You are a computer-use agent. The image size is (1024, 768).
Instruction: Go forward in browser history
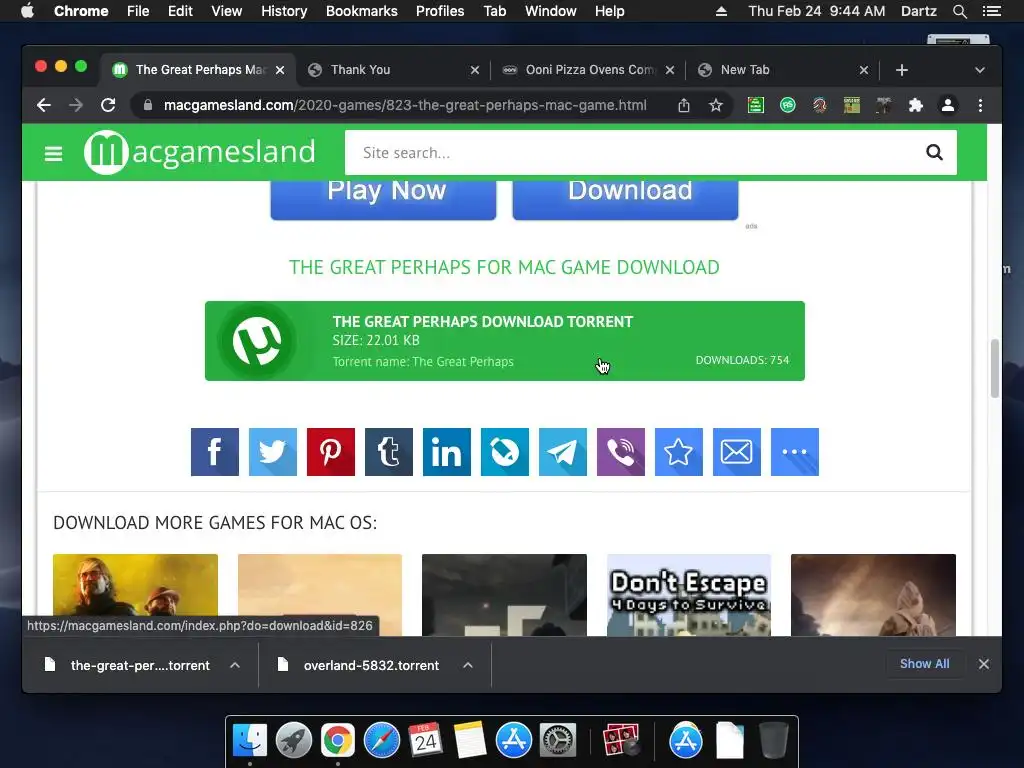pos(76,105)
